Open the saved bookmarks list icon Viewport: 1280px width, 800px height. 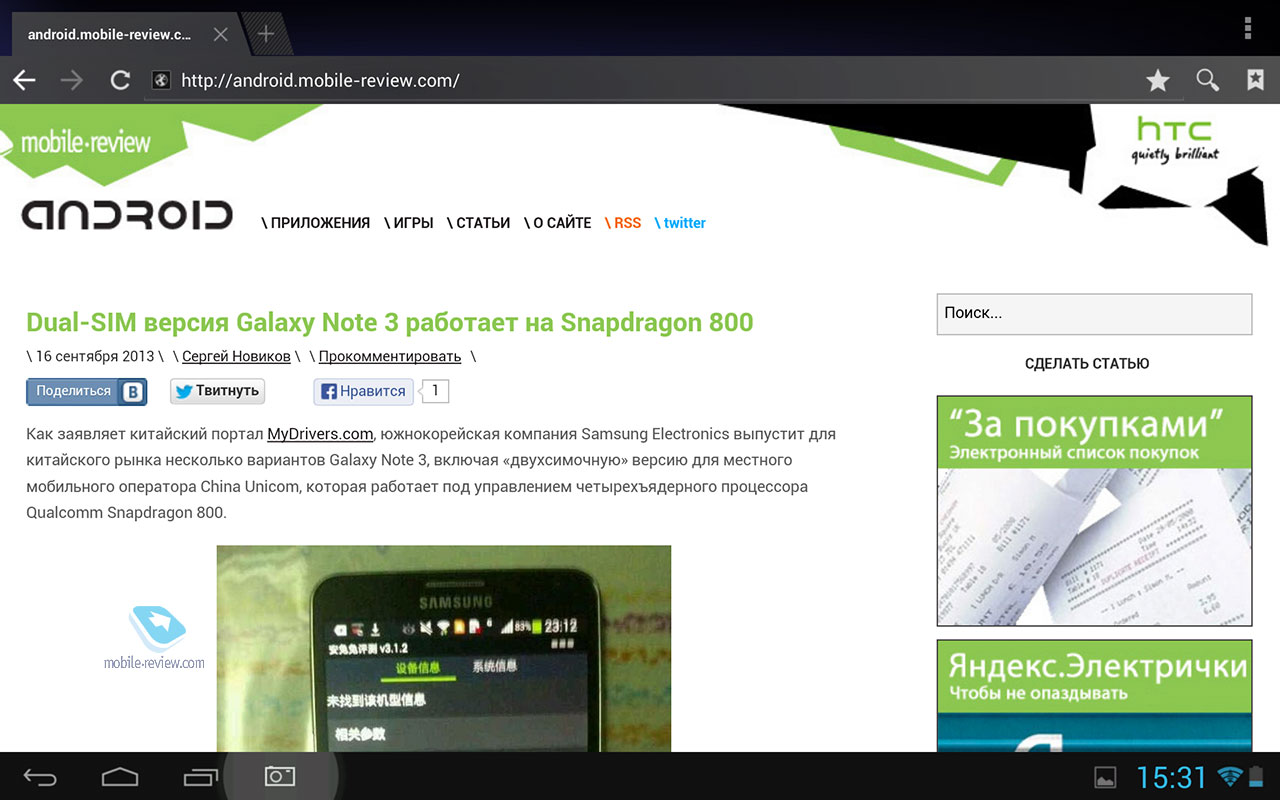point(1255,81)
